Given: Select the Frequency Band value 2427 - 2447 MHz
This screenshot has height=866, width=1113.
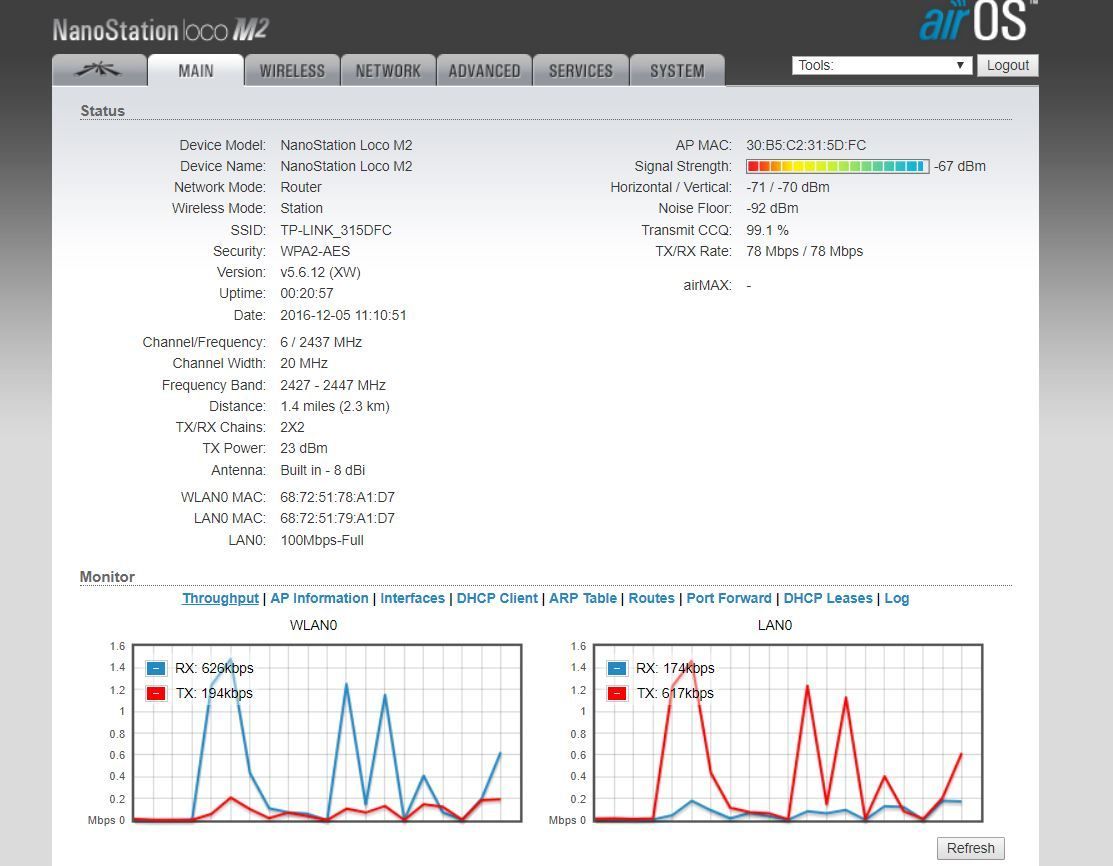Looking at the screenshot, I should pos(333,385).
